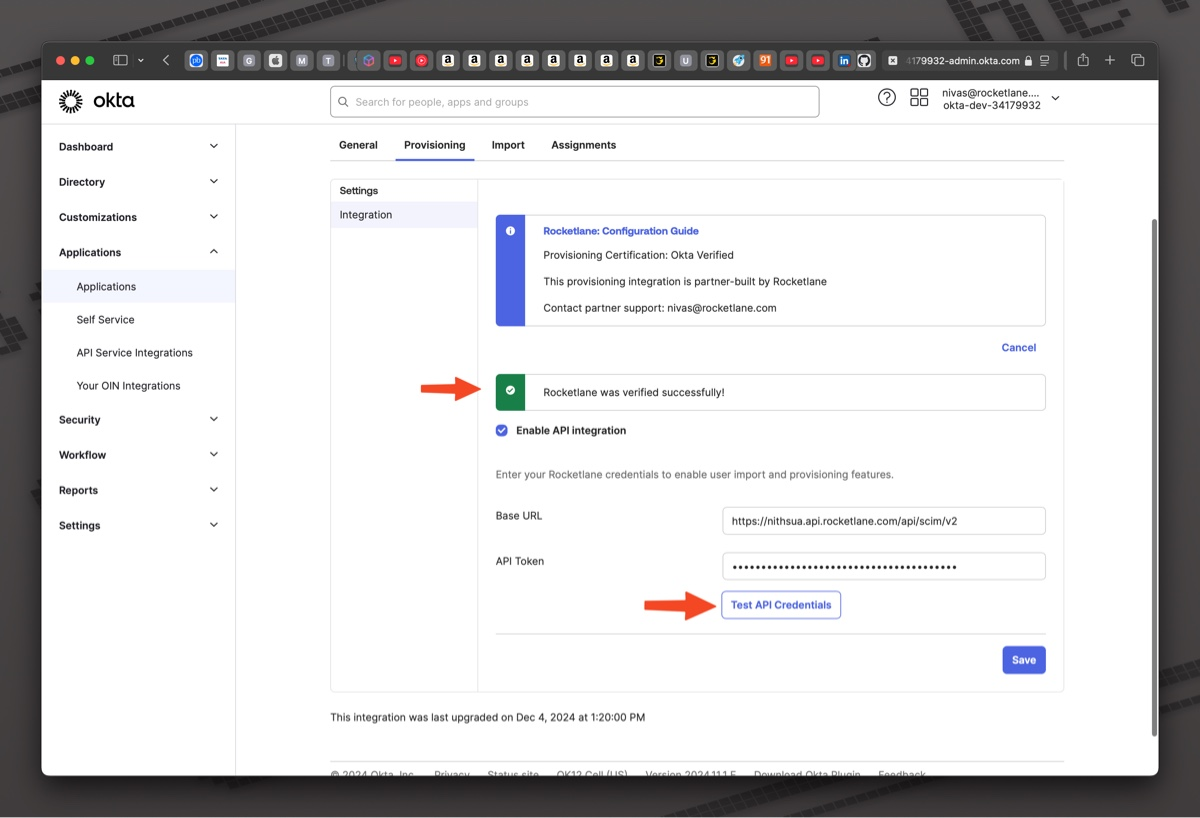
Task: Uncheck Enable API integration checkbox
Action: point(502,431)
